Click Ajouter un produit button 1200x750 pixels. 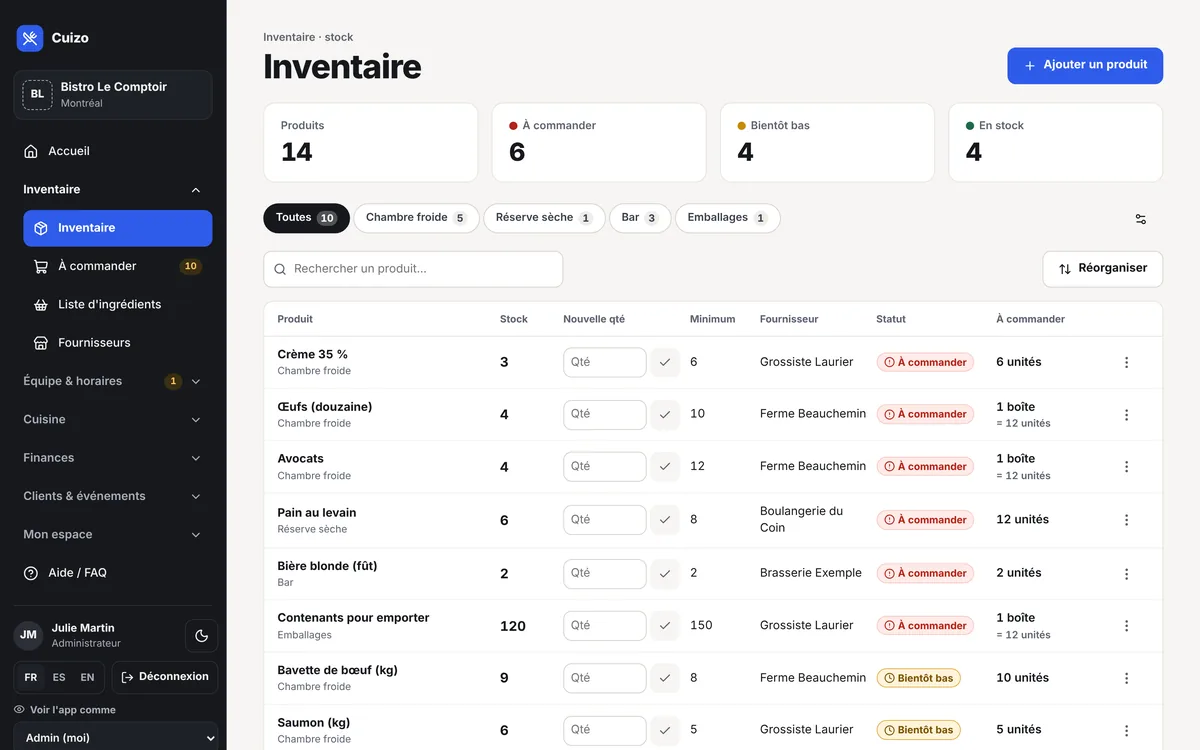tap(1085, 65)
